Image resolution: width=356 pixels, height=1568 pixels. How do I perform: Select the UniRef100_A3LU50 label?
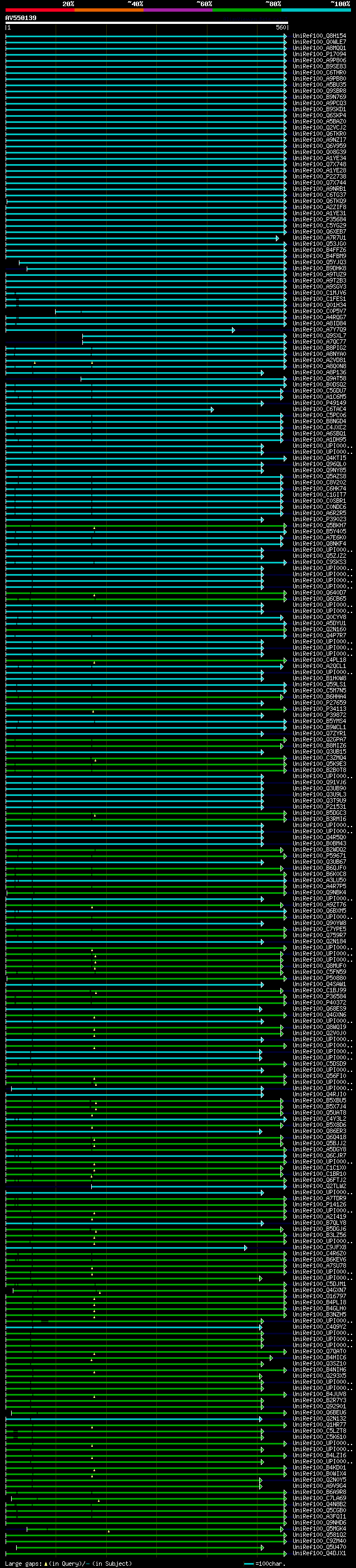pos(319,880)
